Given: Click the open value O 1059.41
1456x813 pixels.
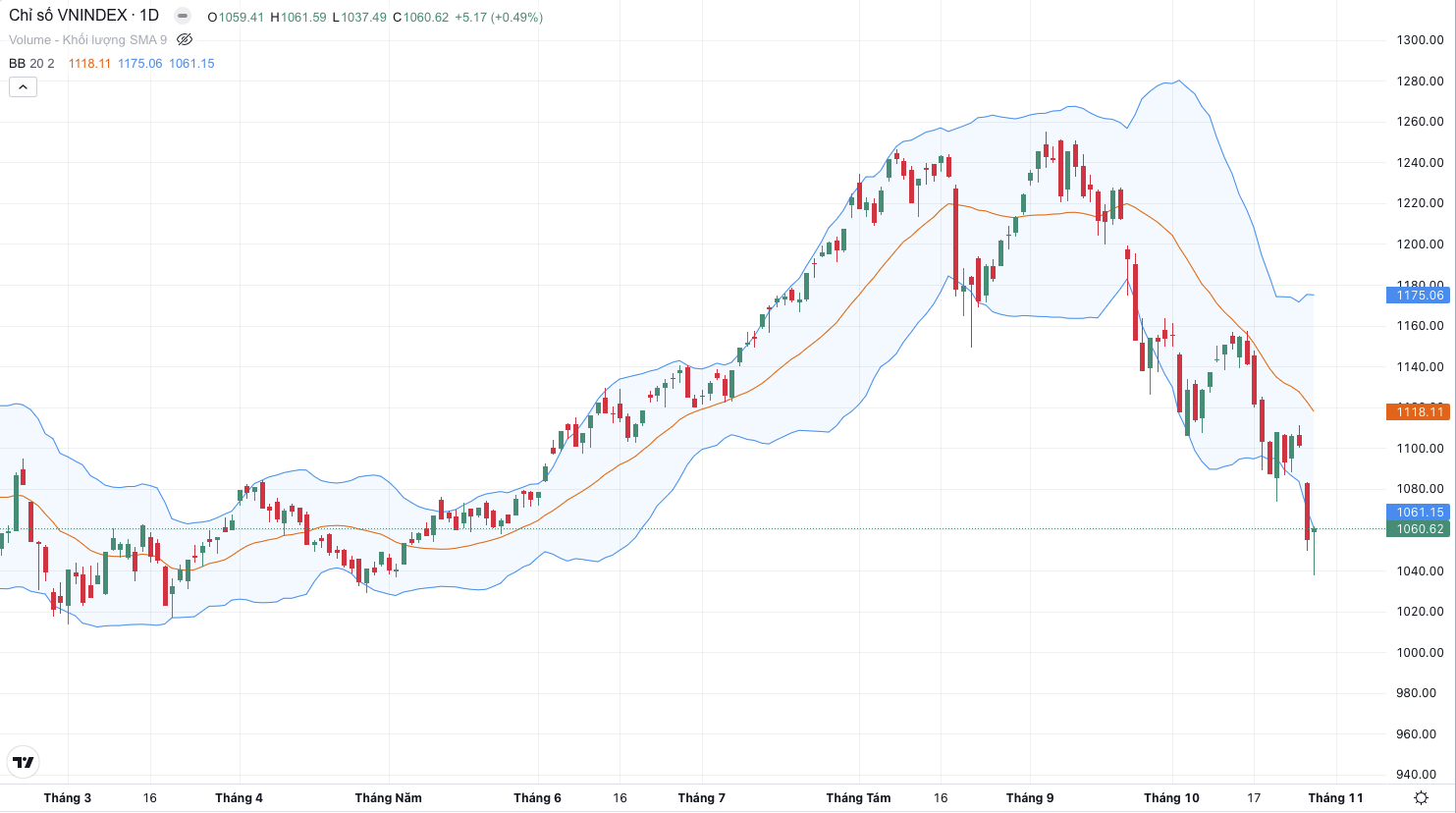Looking at the screenshot, I should pyautogui.click(x=236, y=18).
